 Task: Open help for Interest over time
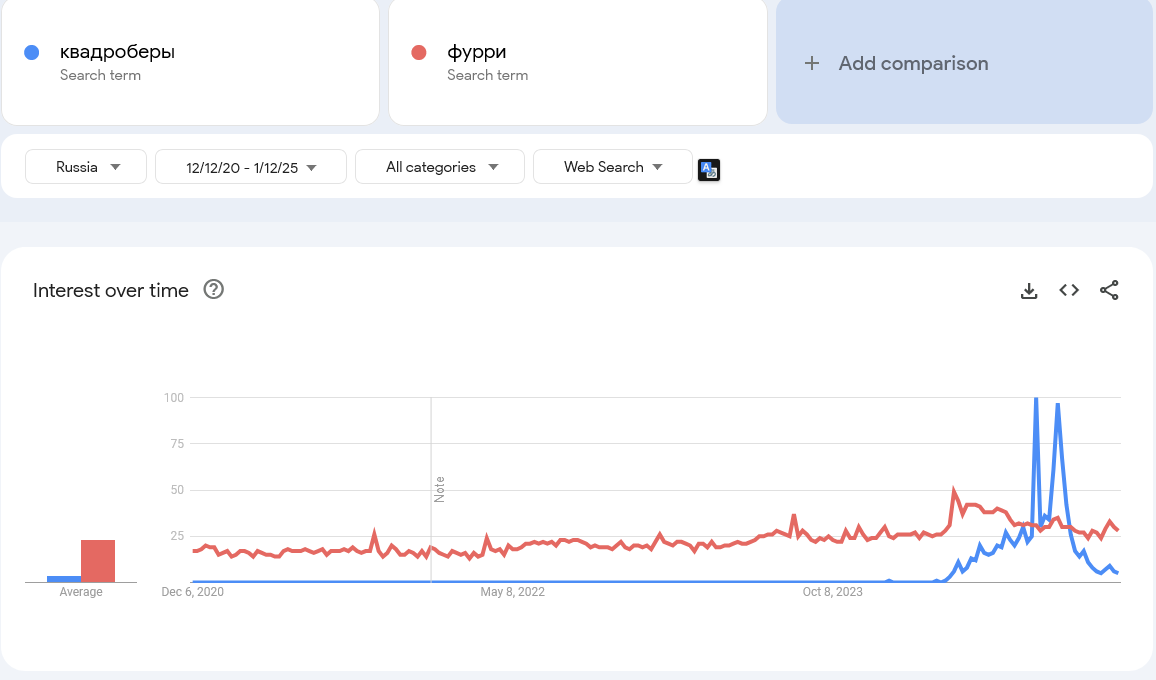click(214, 290)
